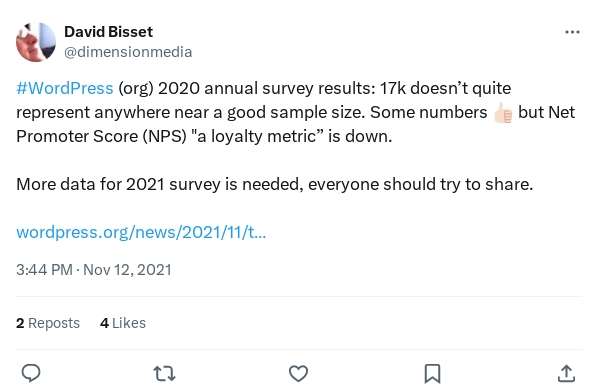Viewport: 598px width, 387px height.
Task: Click the Nov 12, 2021 date
Action: pos(127,270)
